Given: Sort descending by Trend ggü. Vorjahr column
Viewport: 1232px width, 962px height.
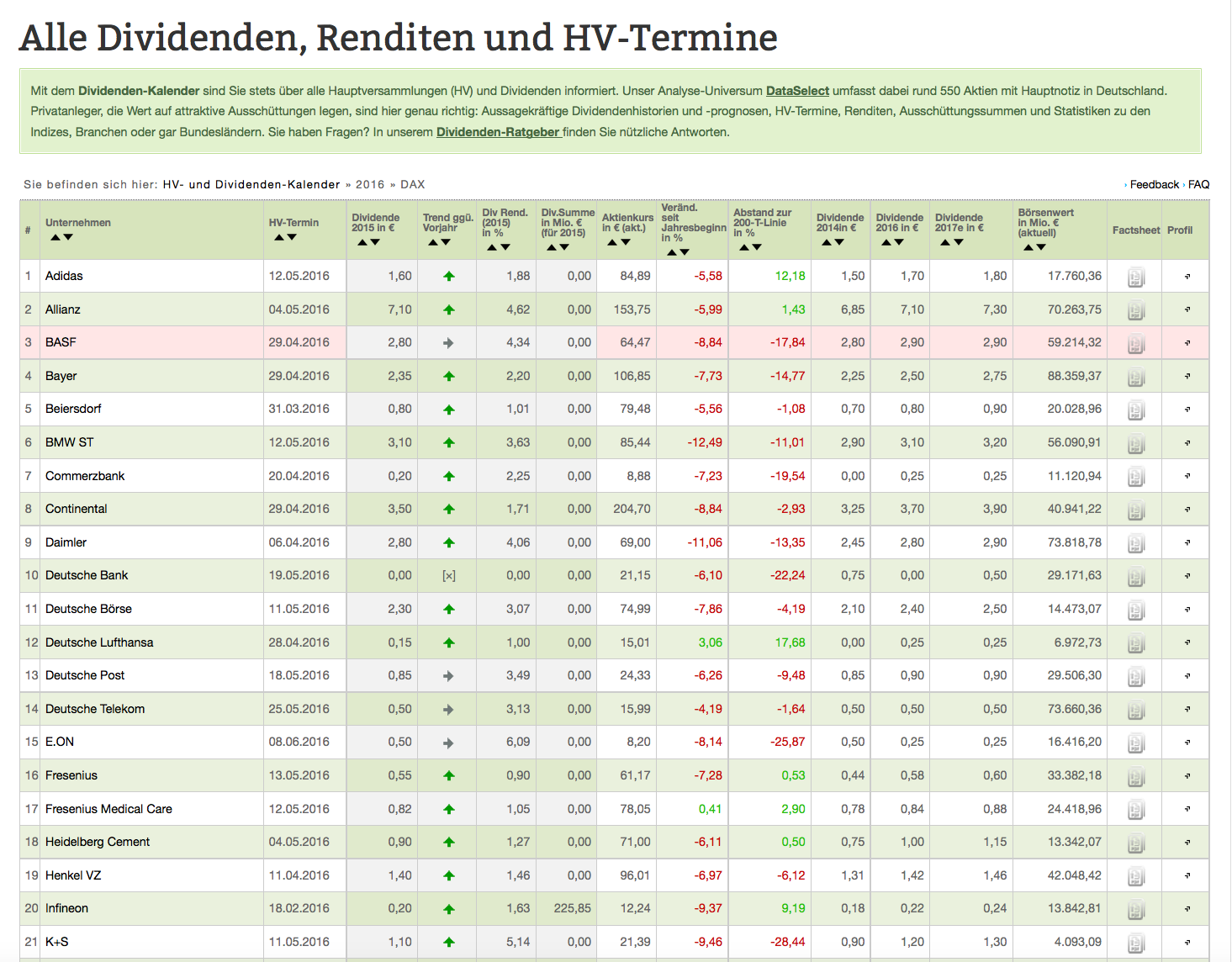Looking at the screenshot, I should coord(446,242).
